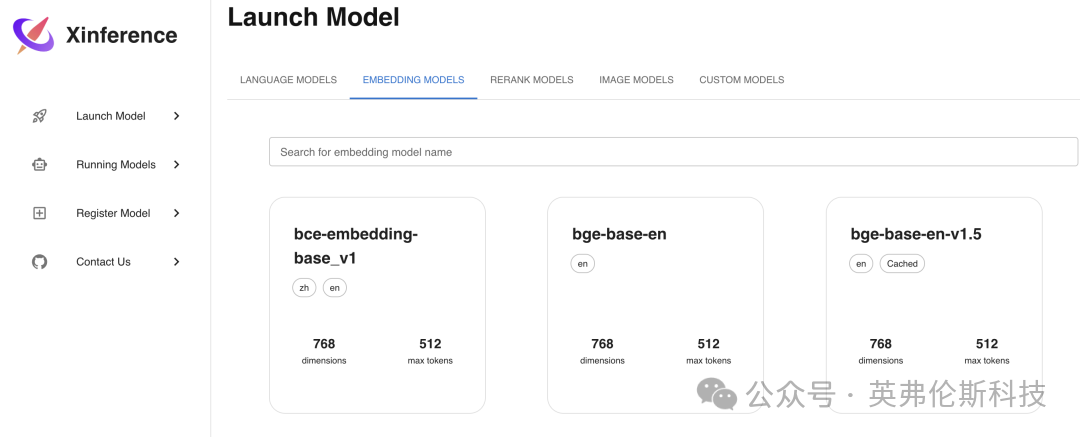Expand the Running Models chevron arrow

pos(176,165)
